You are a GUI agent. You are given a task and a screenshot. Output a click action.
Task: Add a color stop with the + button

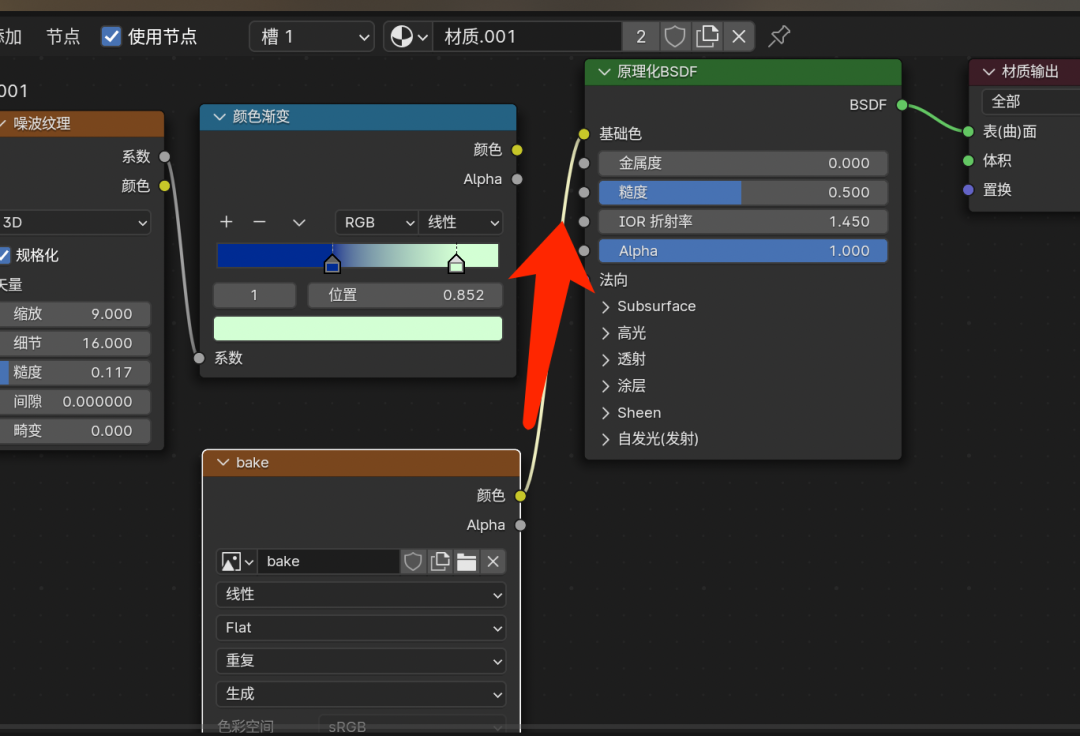point(226,222)
